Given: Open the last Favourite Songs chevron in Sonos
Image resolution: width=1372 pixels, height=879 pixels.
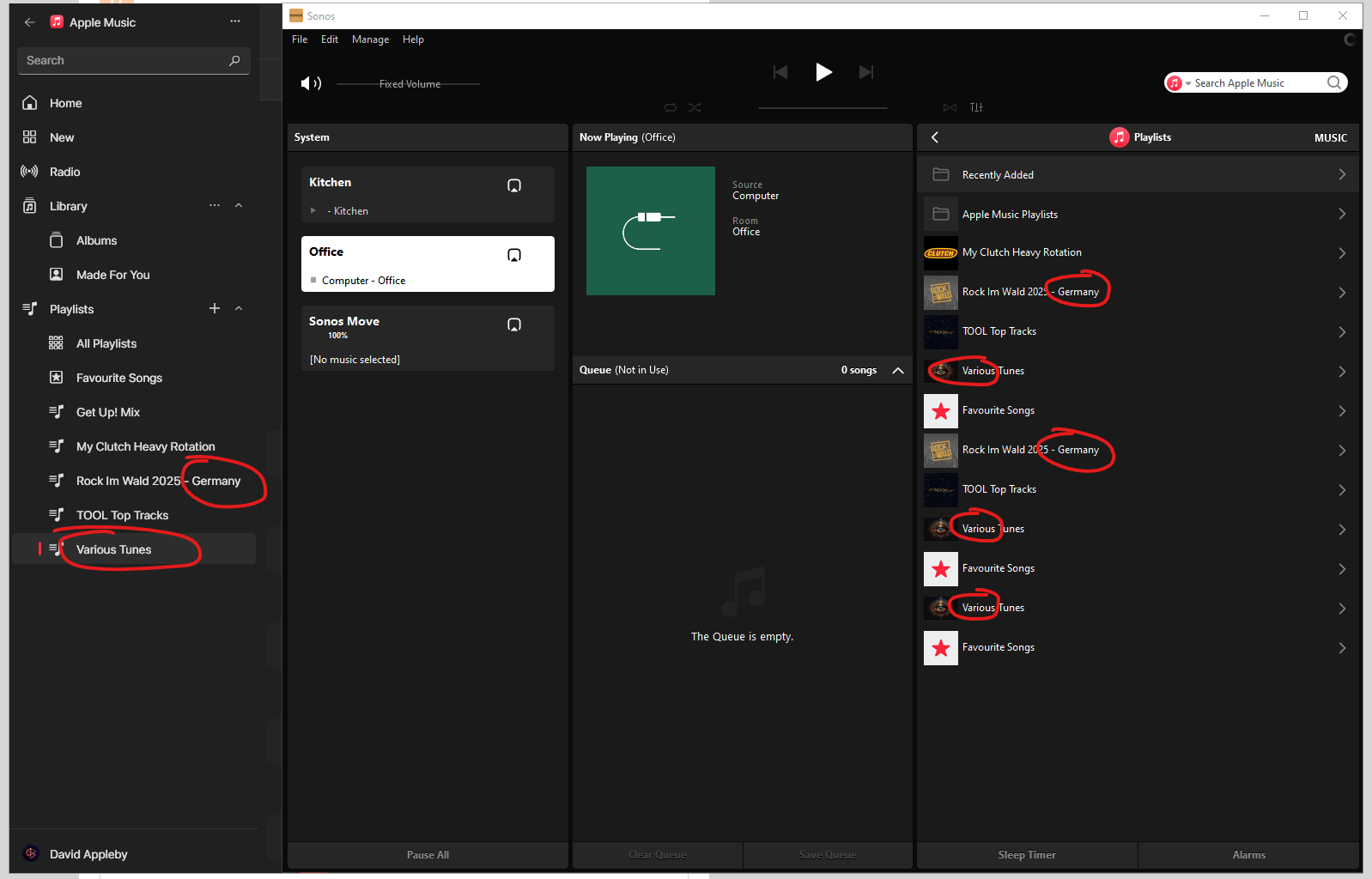Looking at the screenshot, I should (x=1342, y=648).
